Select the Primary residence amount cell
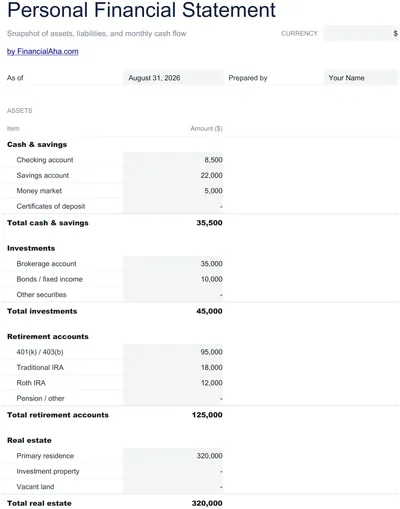The width and height of the screenshot is (400, 509). 173,456
